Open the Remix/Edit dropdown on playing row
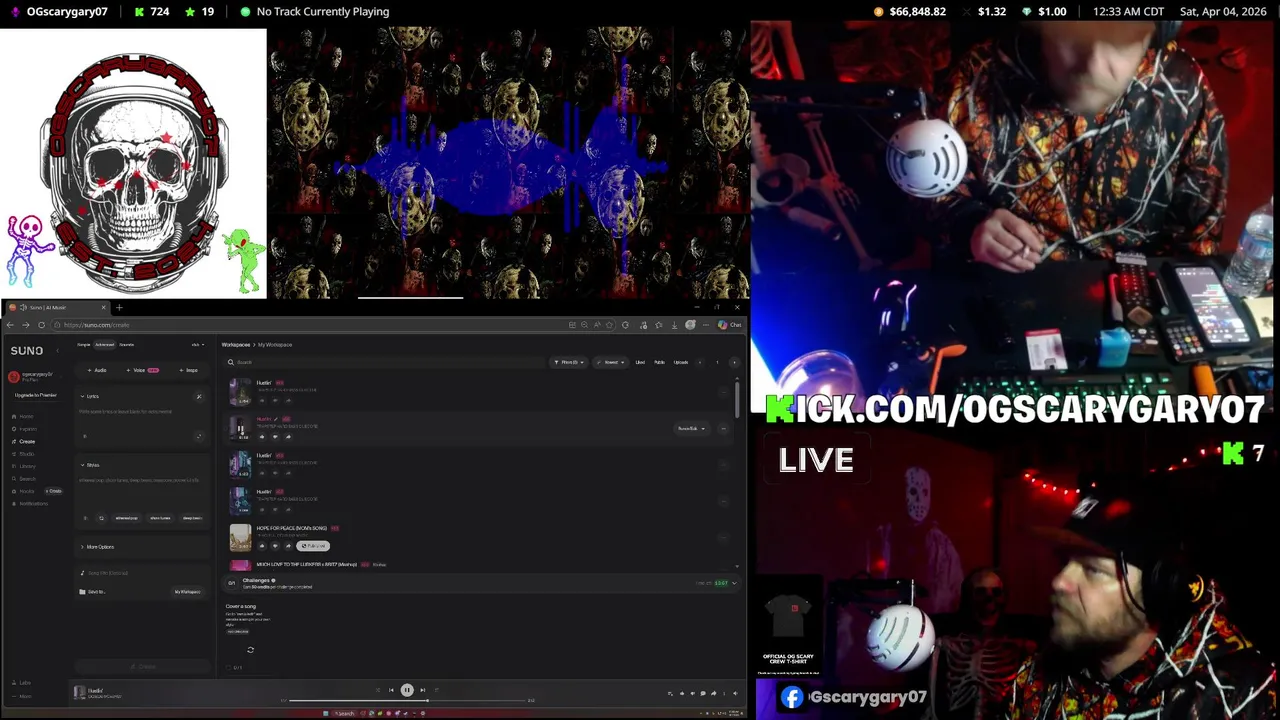Viewport: 1280px width, 720px height. 691,429
